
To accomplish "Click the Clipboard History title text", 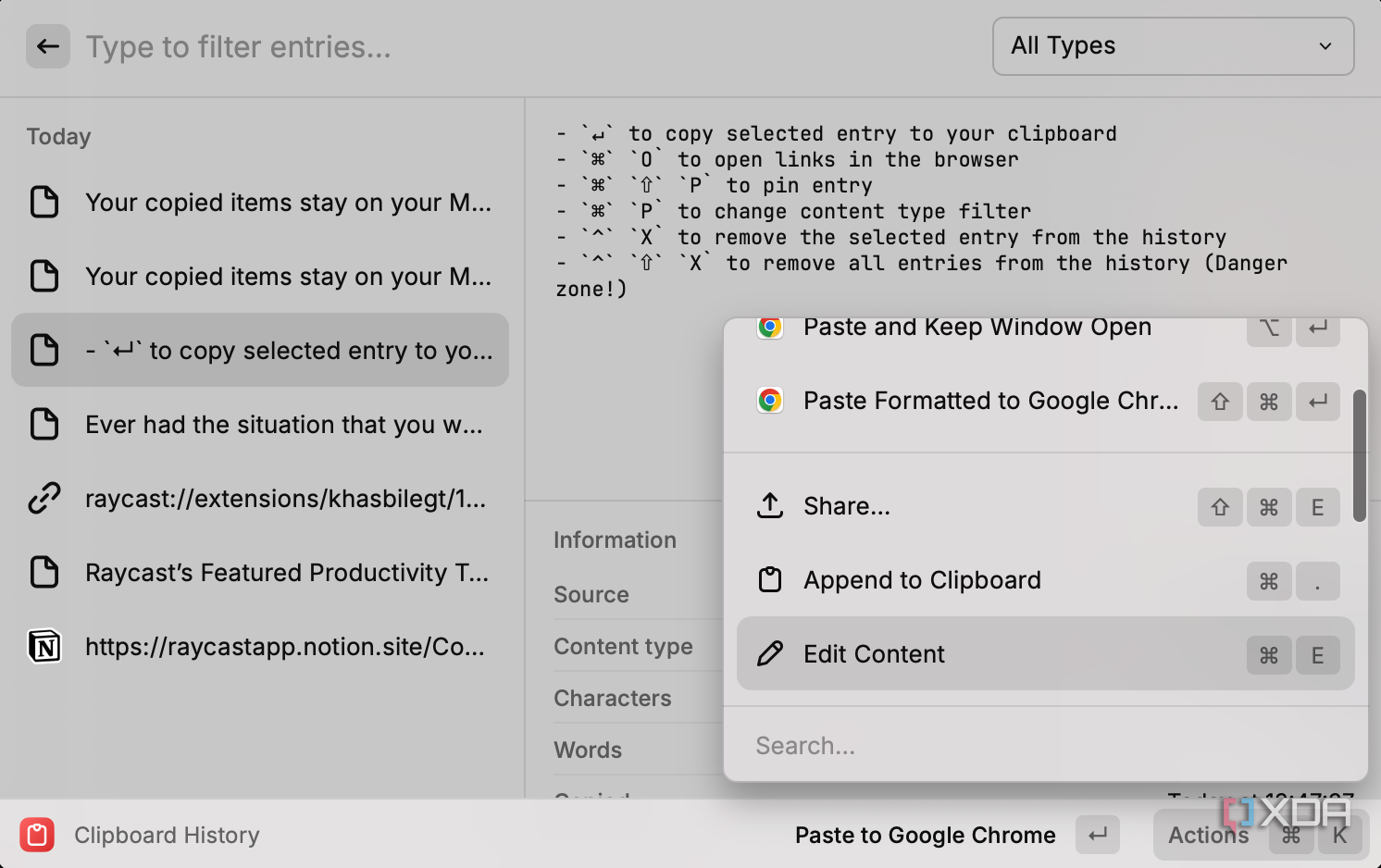I will pyautogui.click(x=167, y=835).
